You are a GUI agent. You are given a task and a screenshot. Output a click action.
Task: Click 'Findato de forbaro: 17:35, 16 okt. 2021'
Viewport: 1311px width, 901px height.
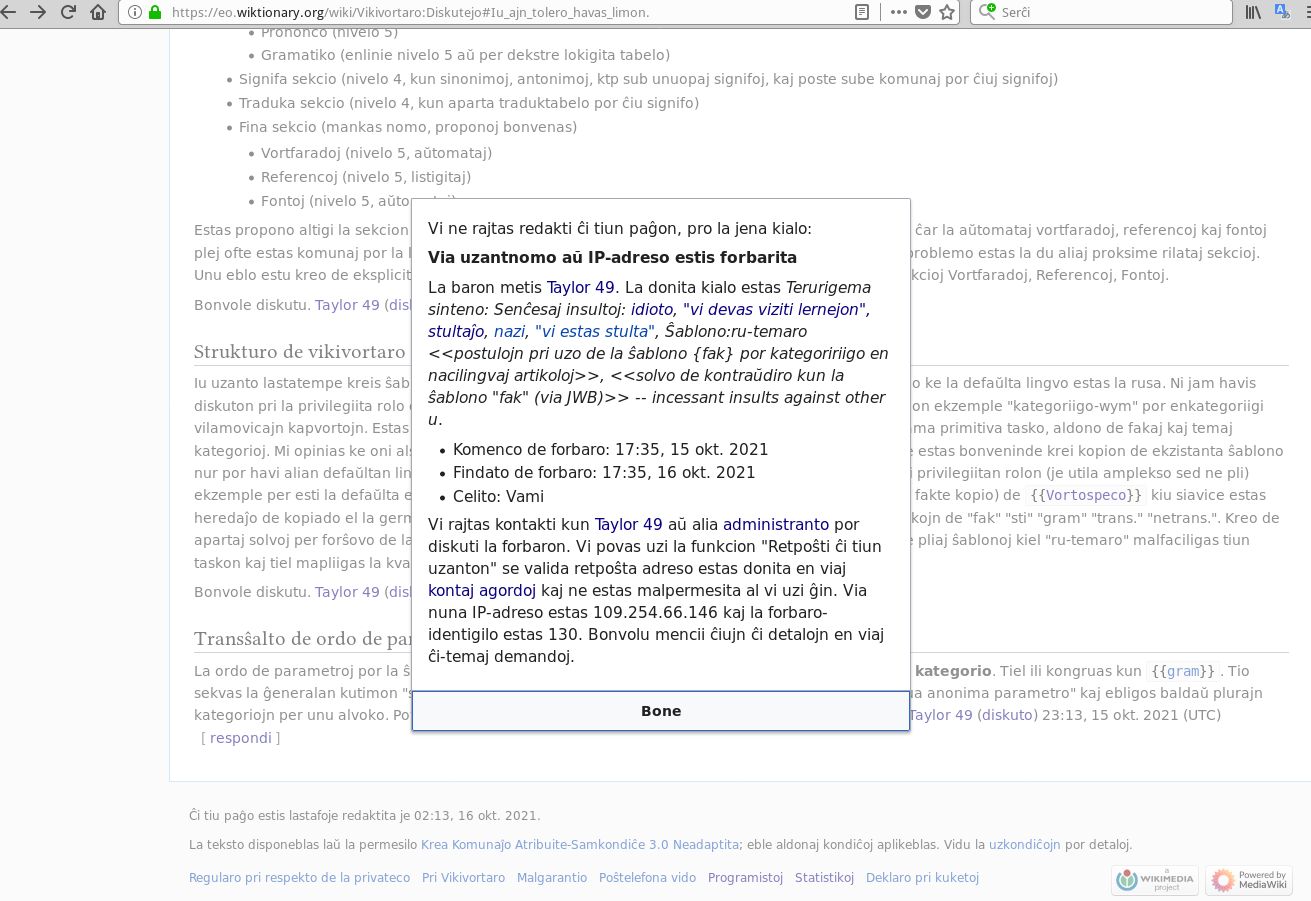pyautogui.click(x=604, y=472)
